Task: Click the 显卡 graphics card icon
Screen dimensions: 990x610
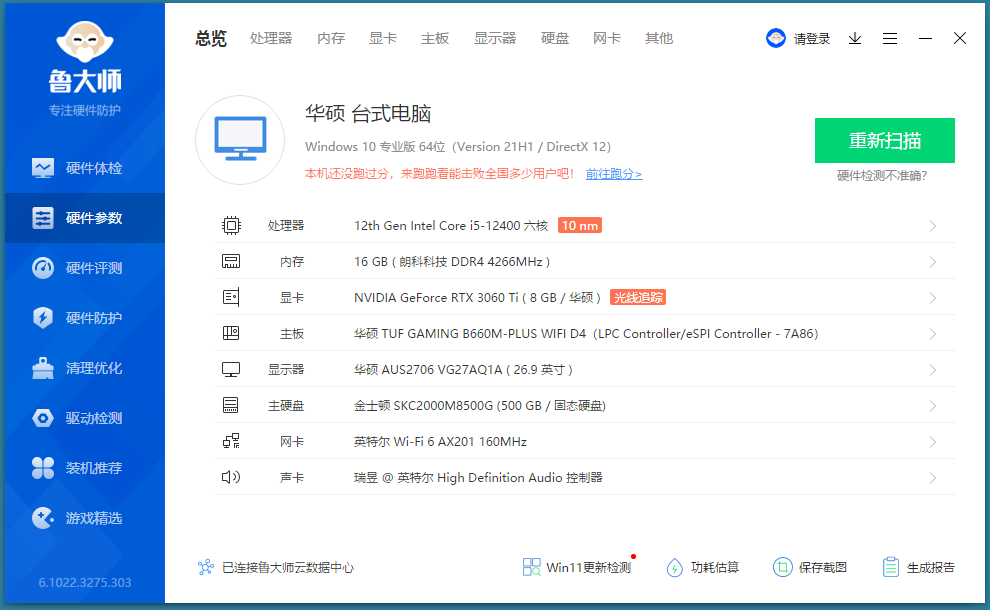Action: coord(231,297)
